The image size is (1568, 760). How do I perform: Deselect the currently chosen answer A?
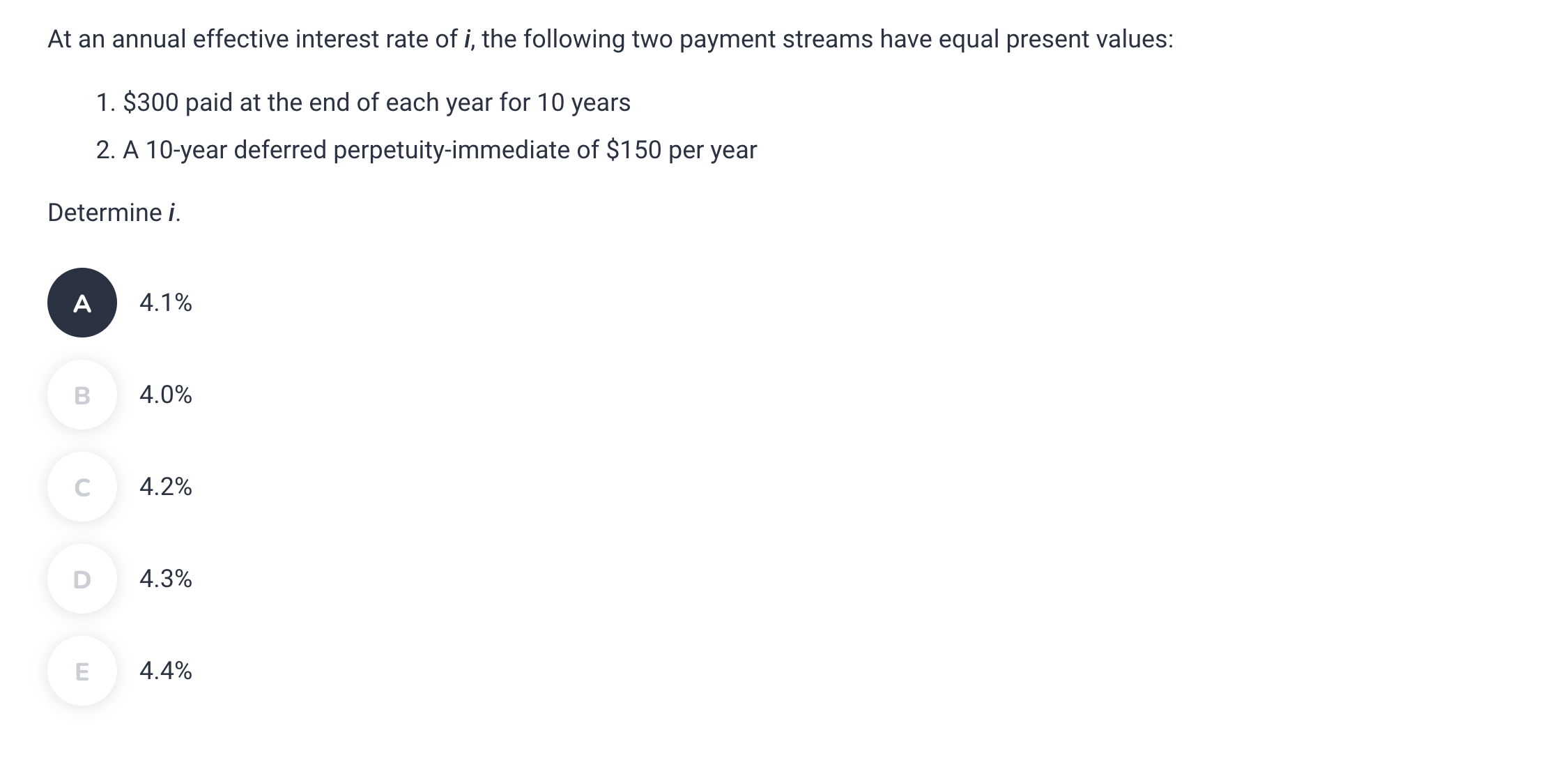coord(82,303)
